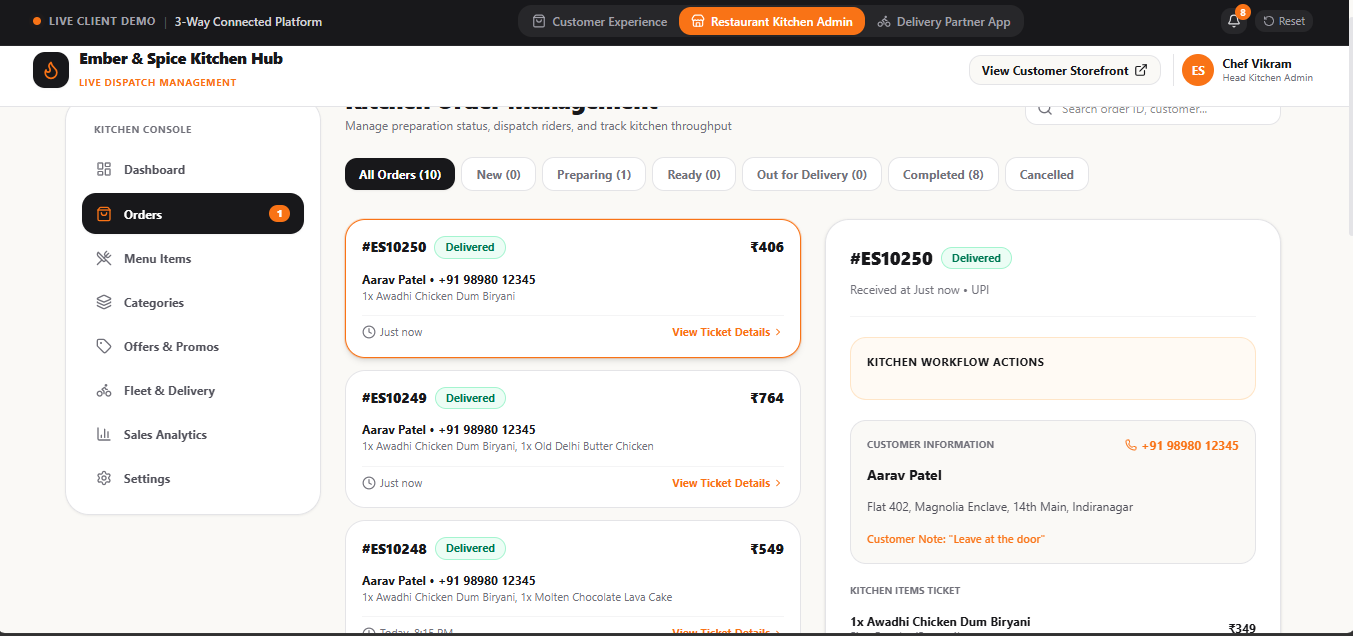This screenshot has height=636, width=1353.
Task: Click the Reset button in top bar
Action: point(1284,21)
